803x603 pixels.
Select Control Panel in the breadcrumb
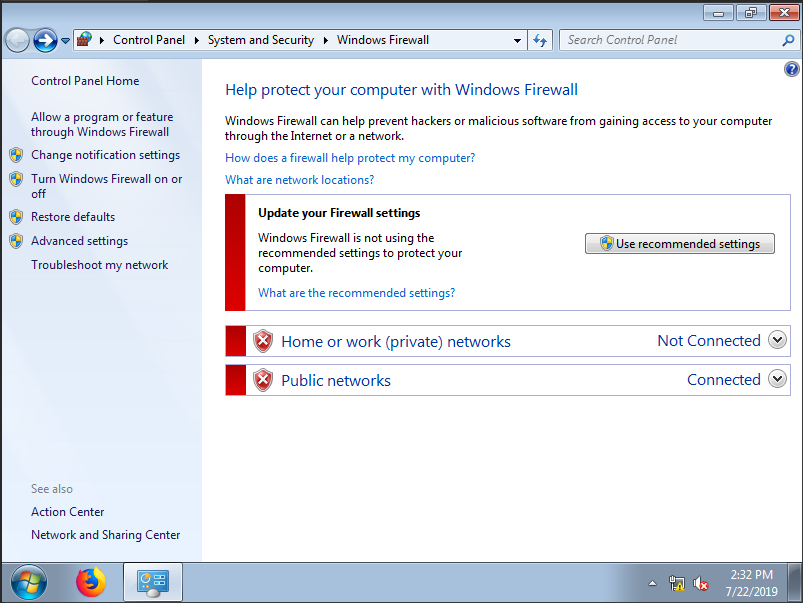pyautogui.click(x=149, y=40)
